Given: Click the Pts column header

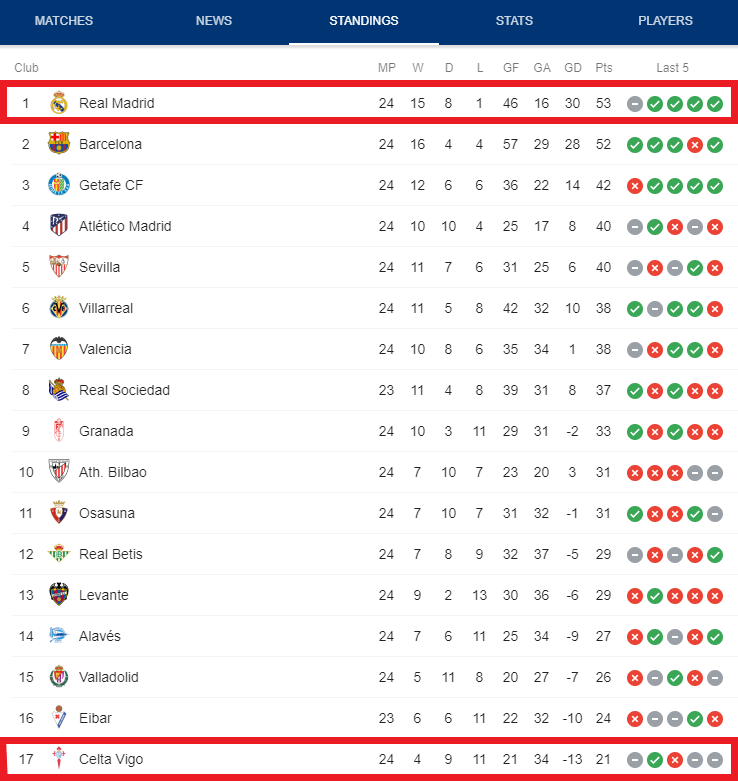Looking at the screenshot, I should (x=604, y=68).
